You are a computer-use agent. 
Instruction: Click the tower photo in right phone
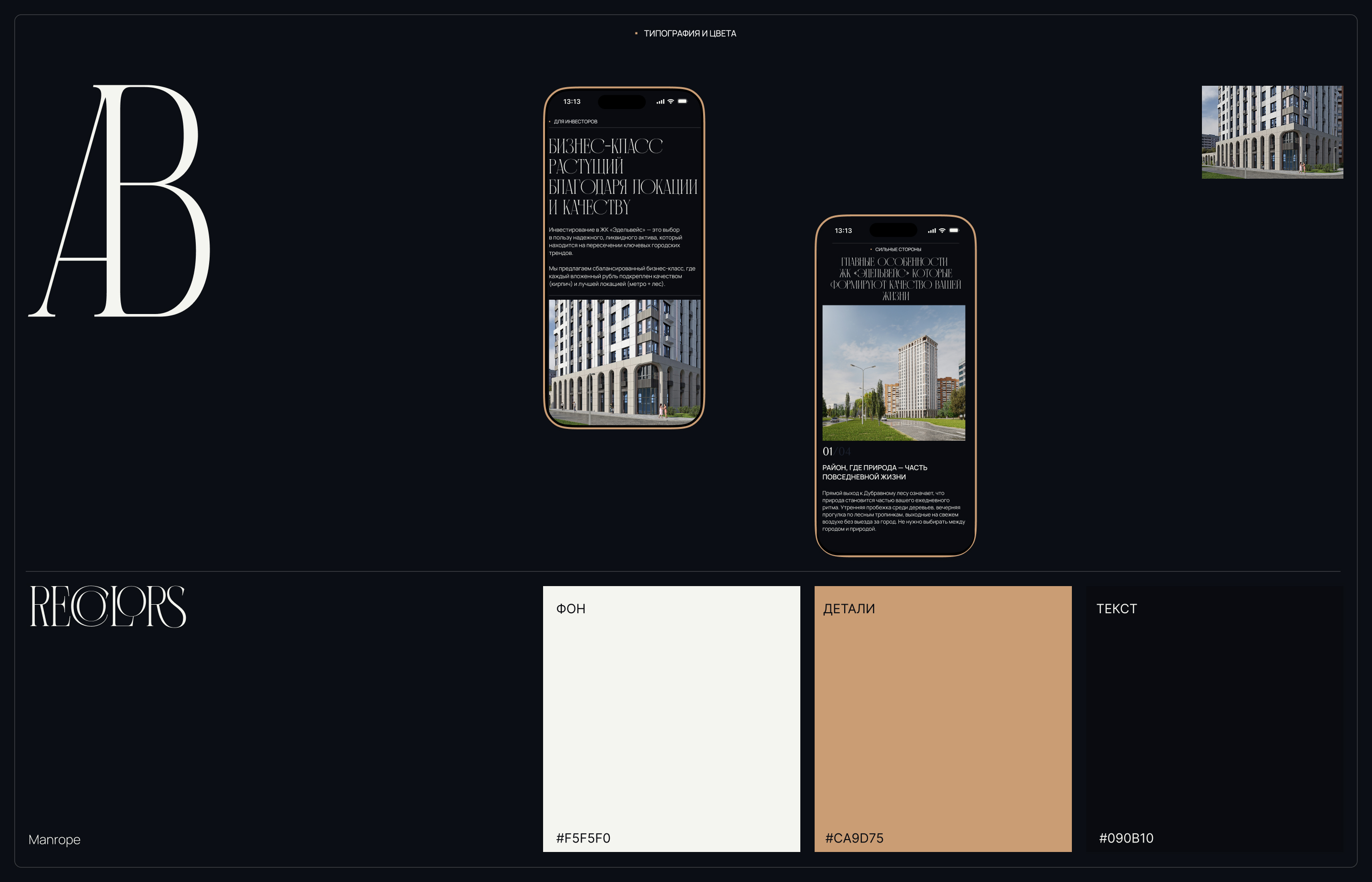tap(893, 372)
